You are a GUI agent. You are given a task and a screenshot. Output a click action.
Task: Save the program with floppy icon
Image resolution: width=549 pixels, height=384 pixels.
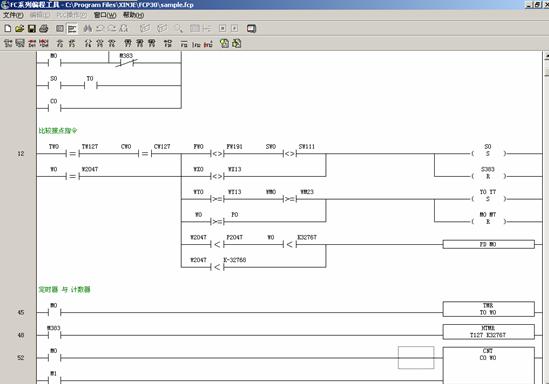coord(32,29)
